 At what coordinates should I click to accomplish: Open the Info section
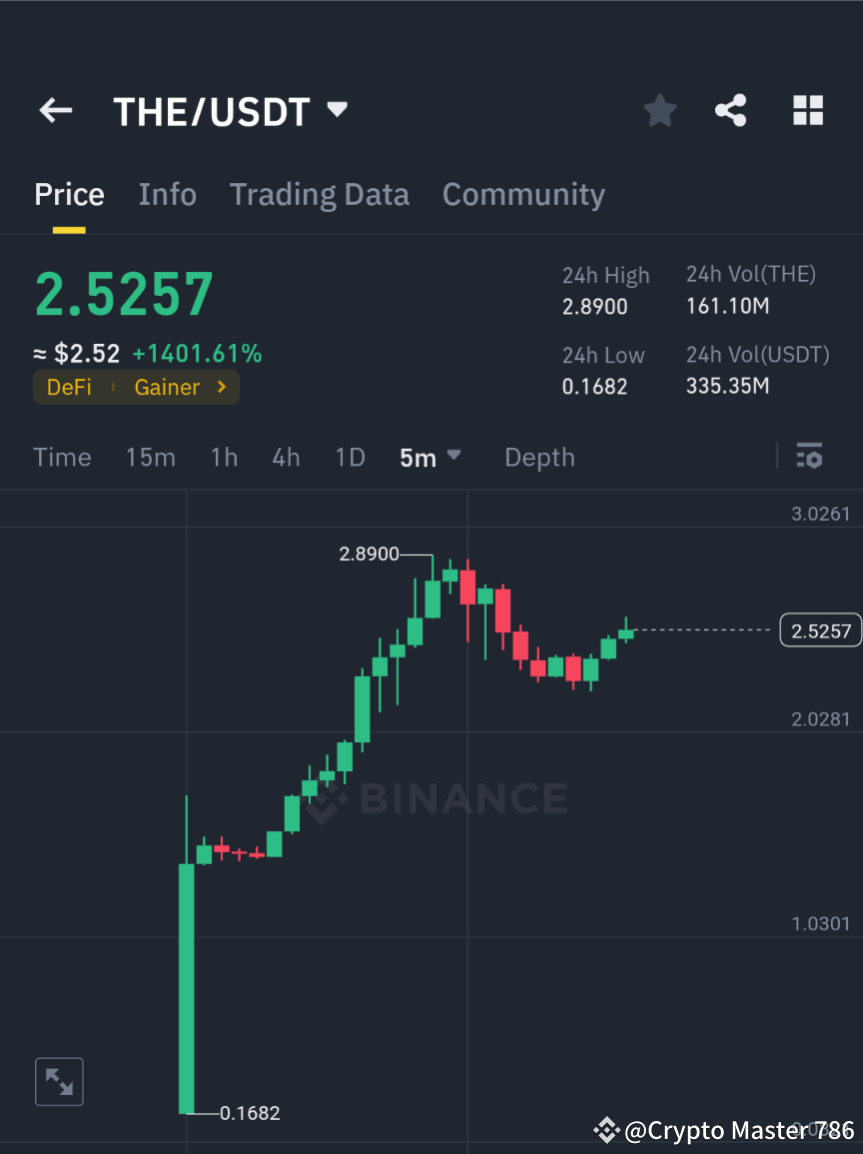[x=167, y=194]
